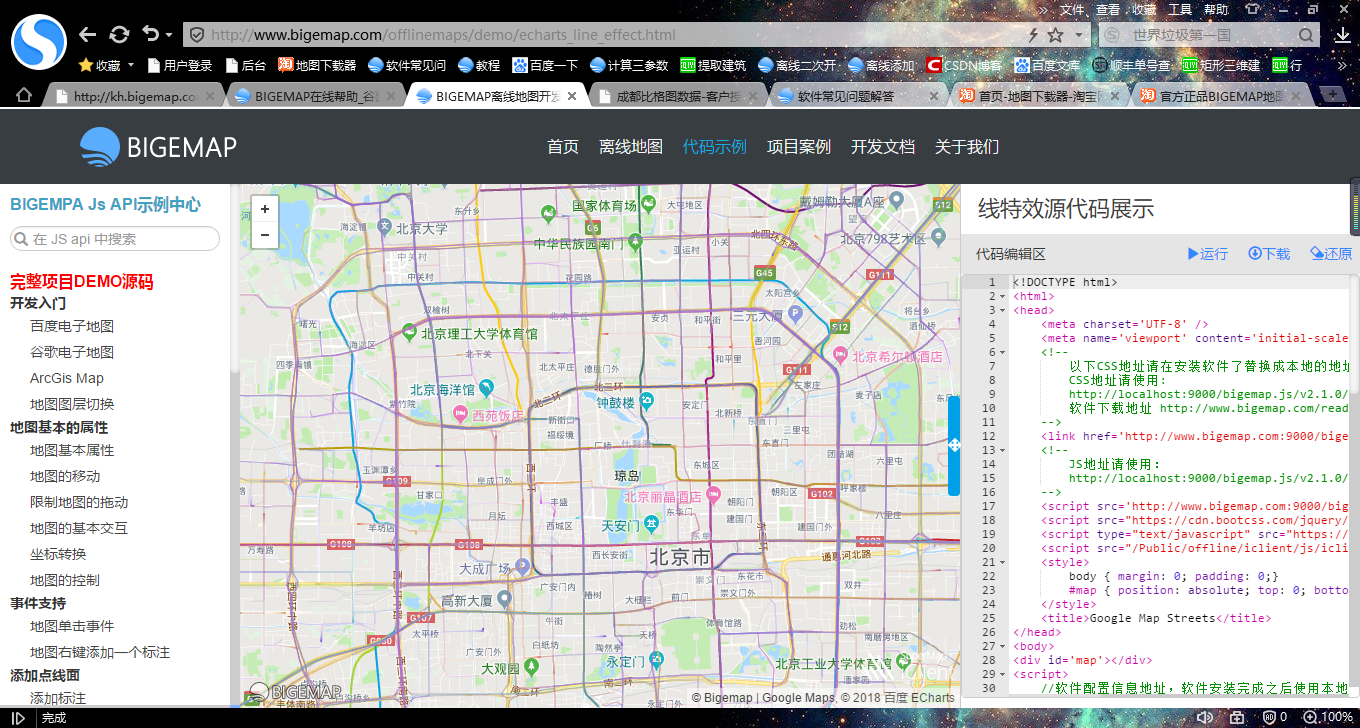
Task: Click the magnifier search icon in the search box
Action: pos(1306,35)
